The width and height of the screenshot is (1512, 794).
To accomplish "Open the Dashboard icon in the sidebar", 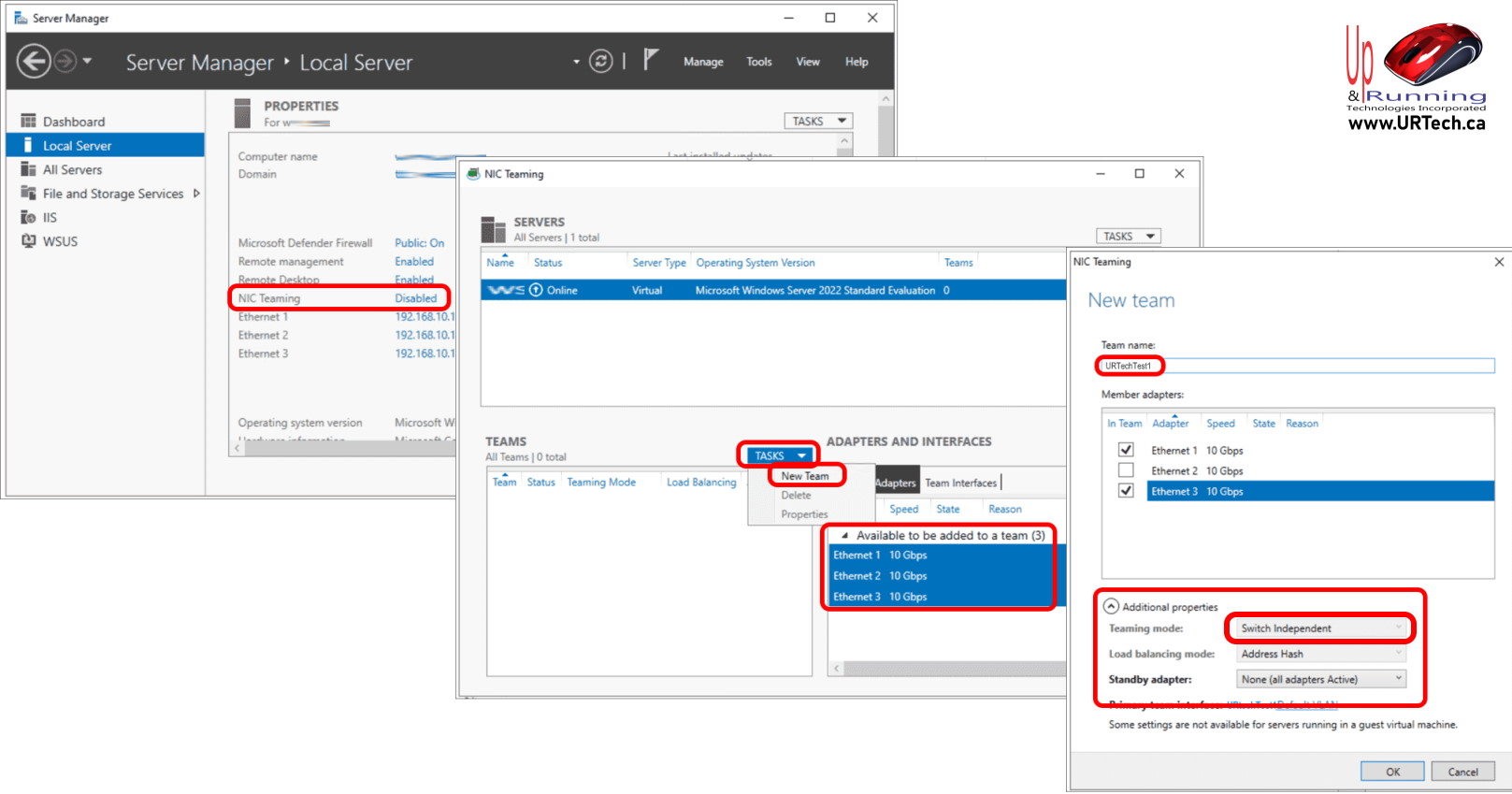I will [x=28, y=122].
